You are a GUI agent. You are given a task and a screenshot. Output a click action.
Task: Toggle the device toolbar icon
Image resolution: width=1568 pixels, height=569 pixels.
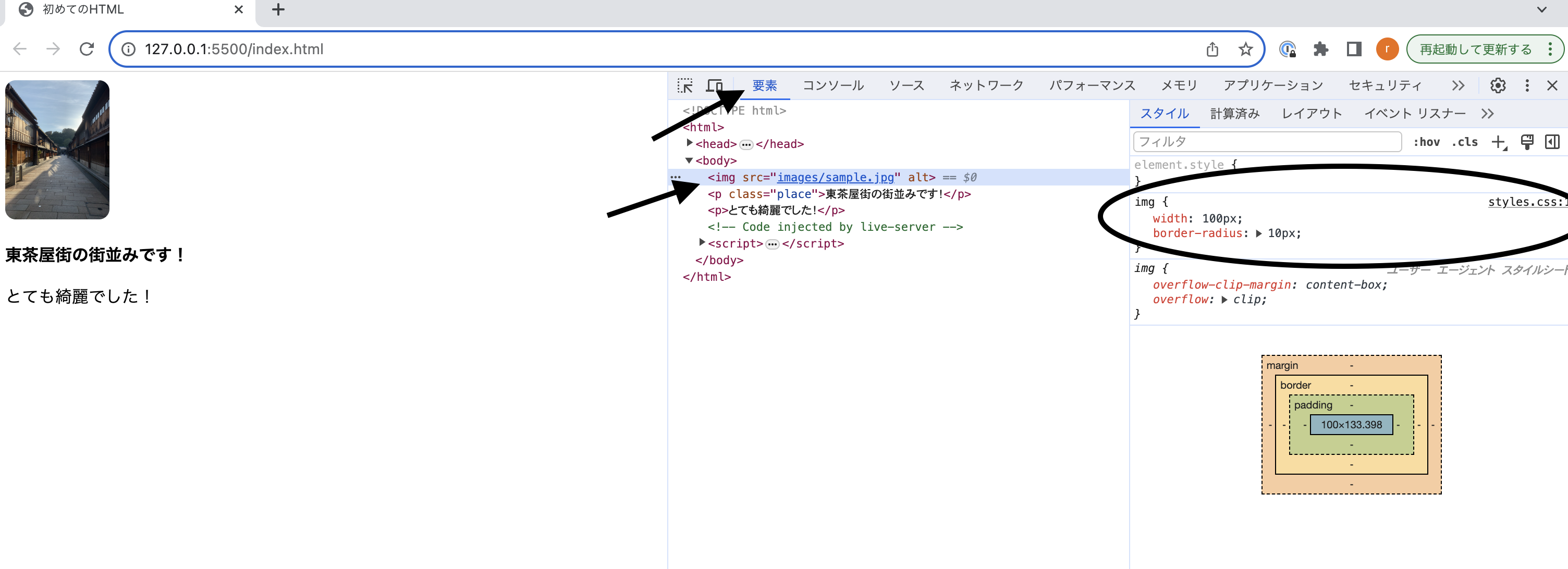[x=714, y=86]
